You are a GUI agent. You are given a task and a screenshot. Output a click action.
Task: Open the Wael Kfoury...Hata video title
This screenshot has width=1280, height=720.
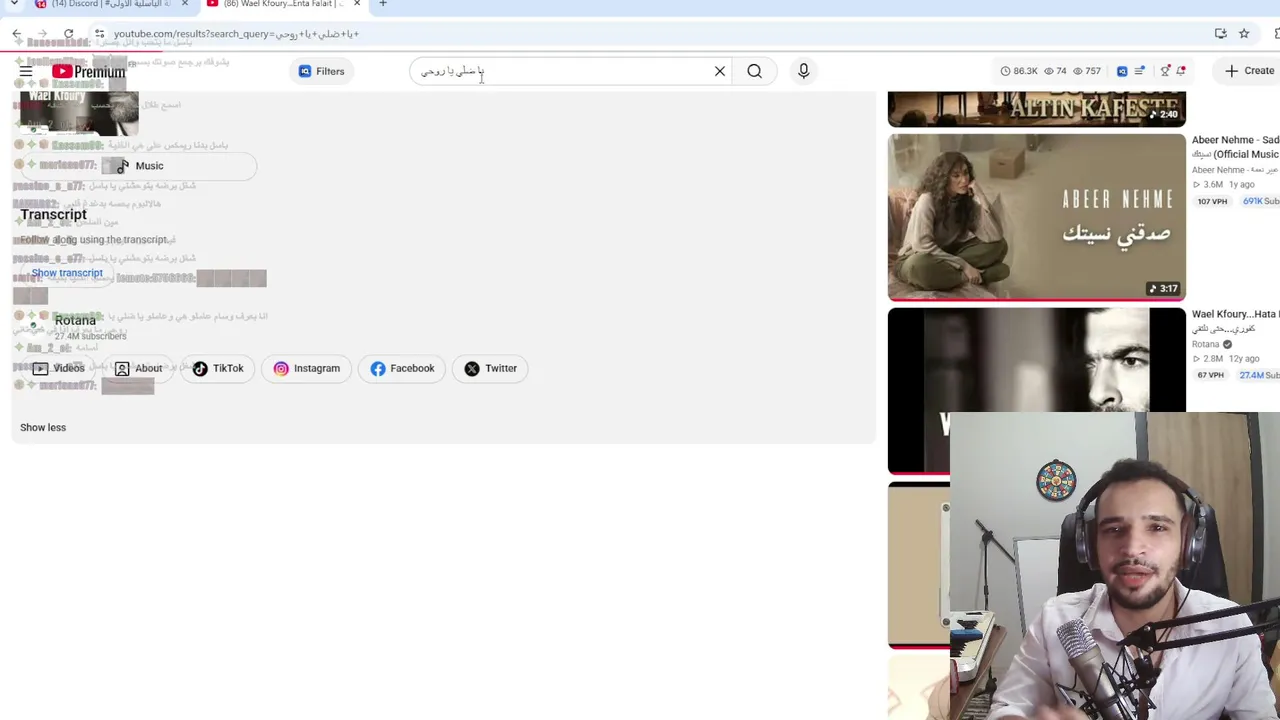(x=1235, y=321)
